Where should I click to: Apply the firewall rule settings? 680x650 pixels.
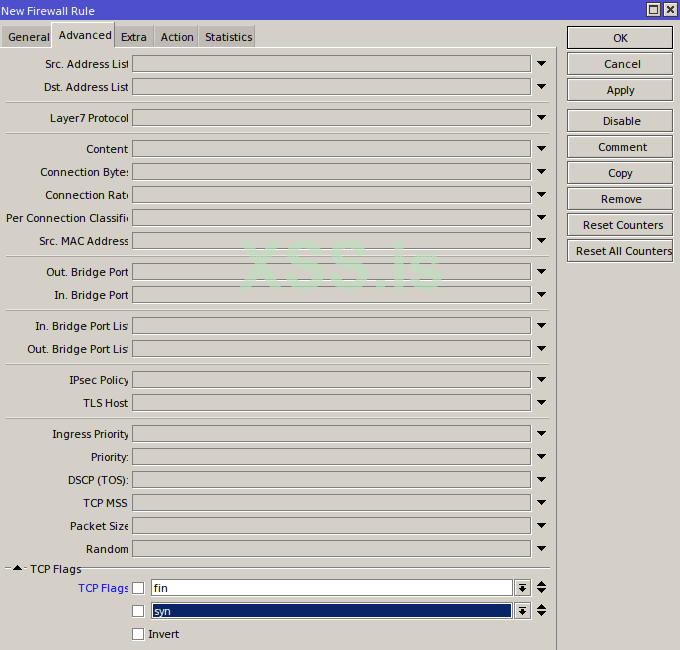[x=620, y=90]
